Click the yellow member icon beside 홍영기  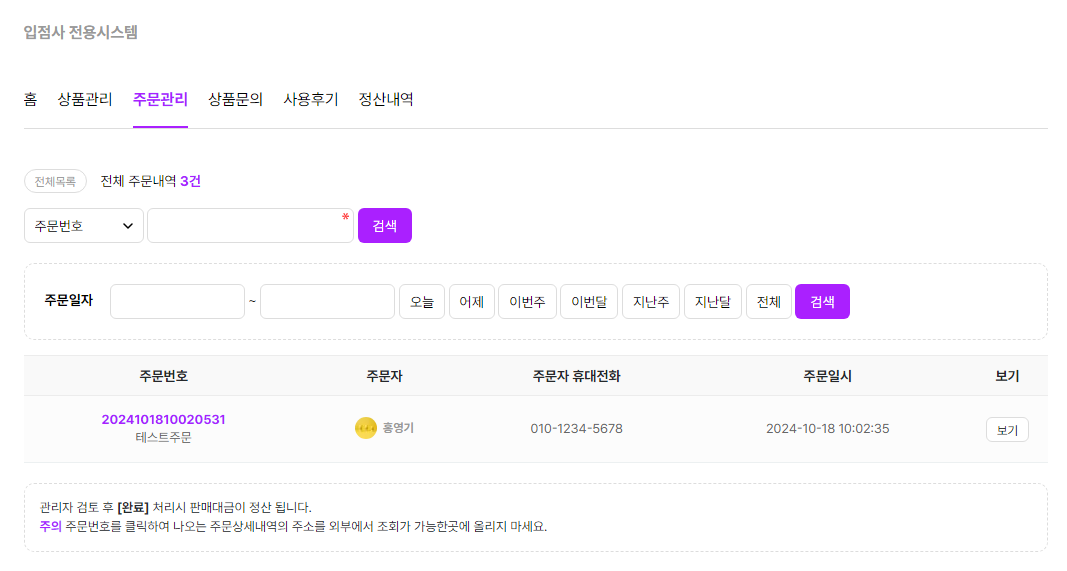365,428
